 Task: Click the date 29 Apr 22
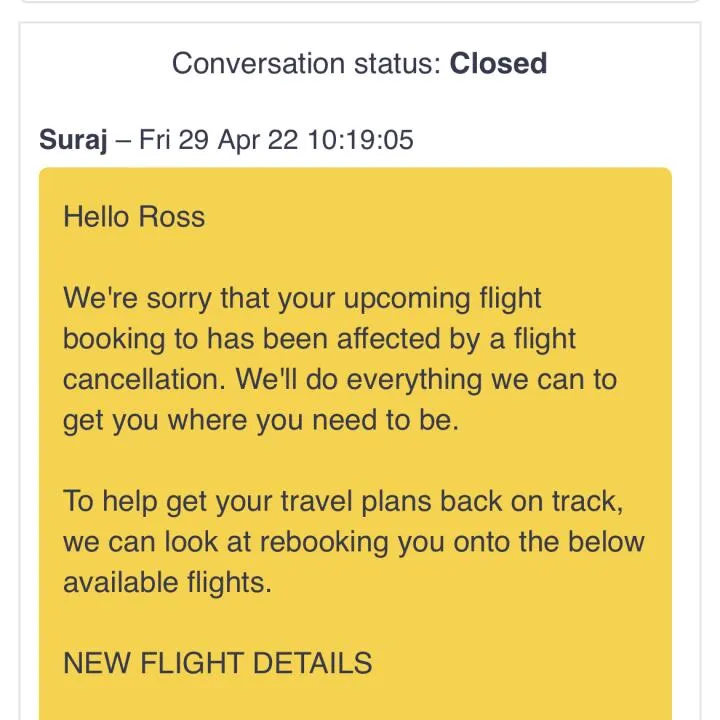tap(238, 140)
